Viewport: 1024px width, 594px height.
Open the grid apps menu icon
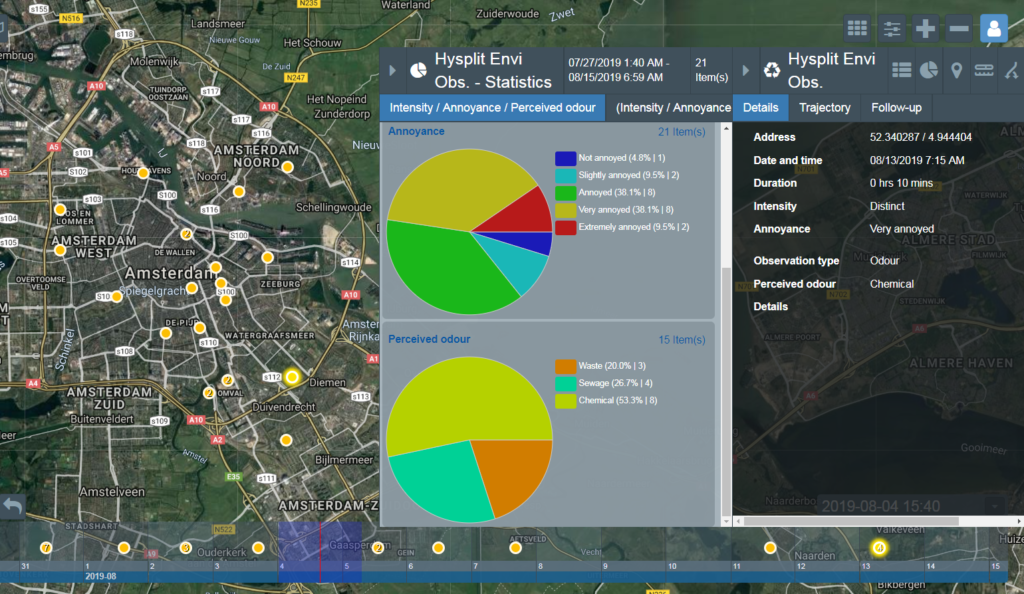[x=857, y=28]
